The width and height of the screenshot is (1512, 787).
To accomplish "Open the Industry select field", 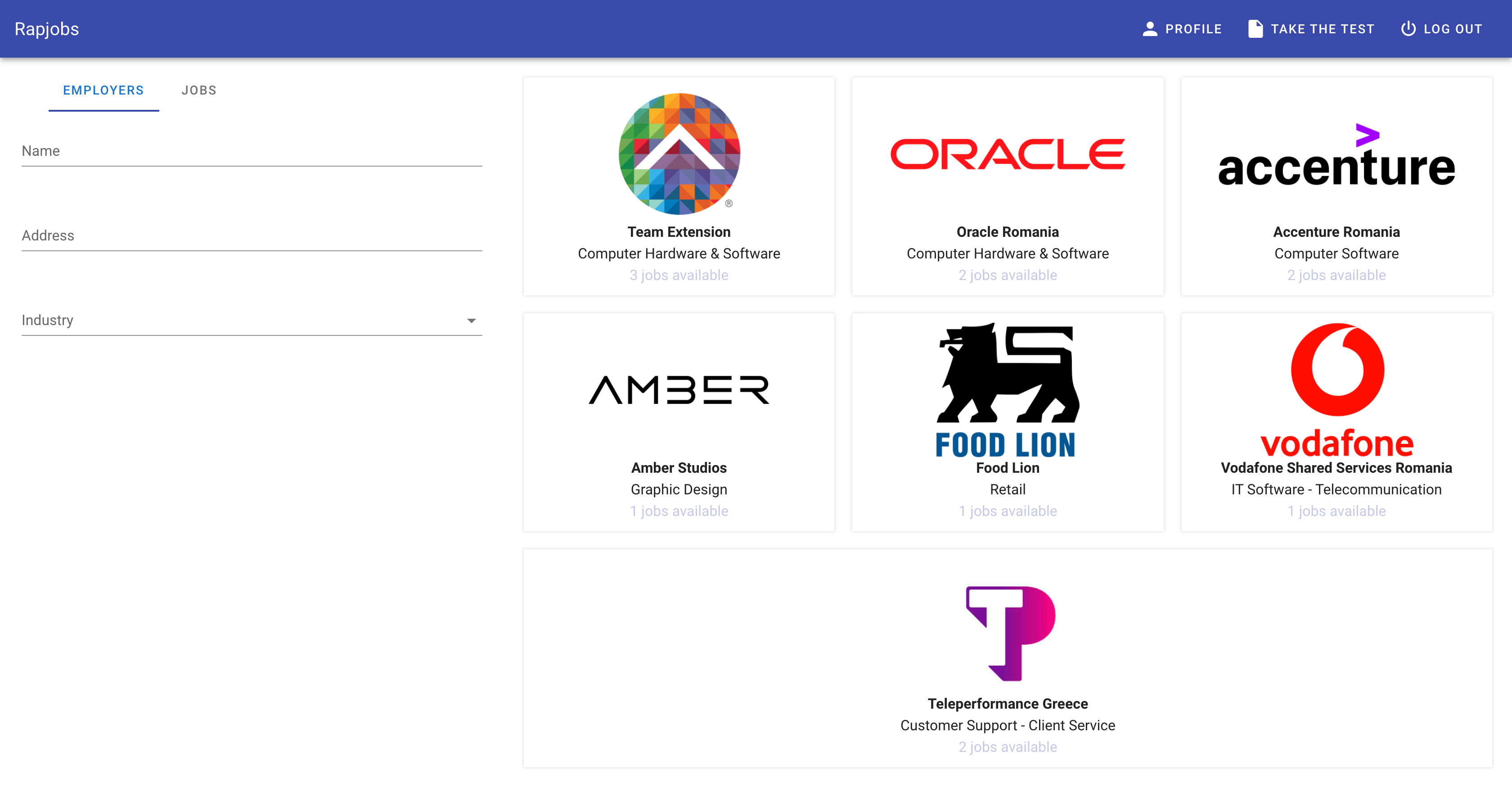I will click(241, 321).
